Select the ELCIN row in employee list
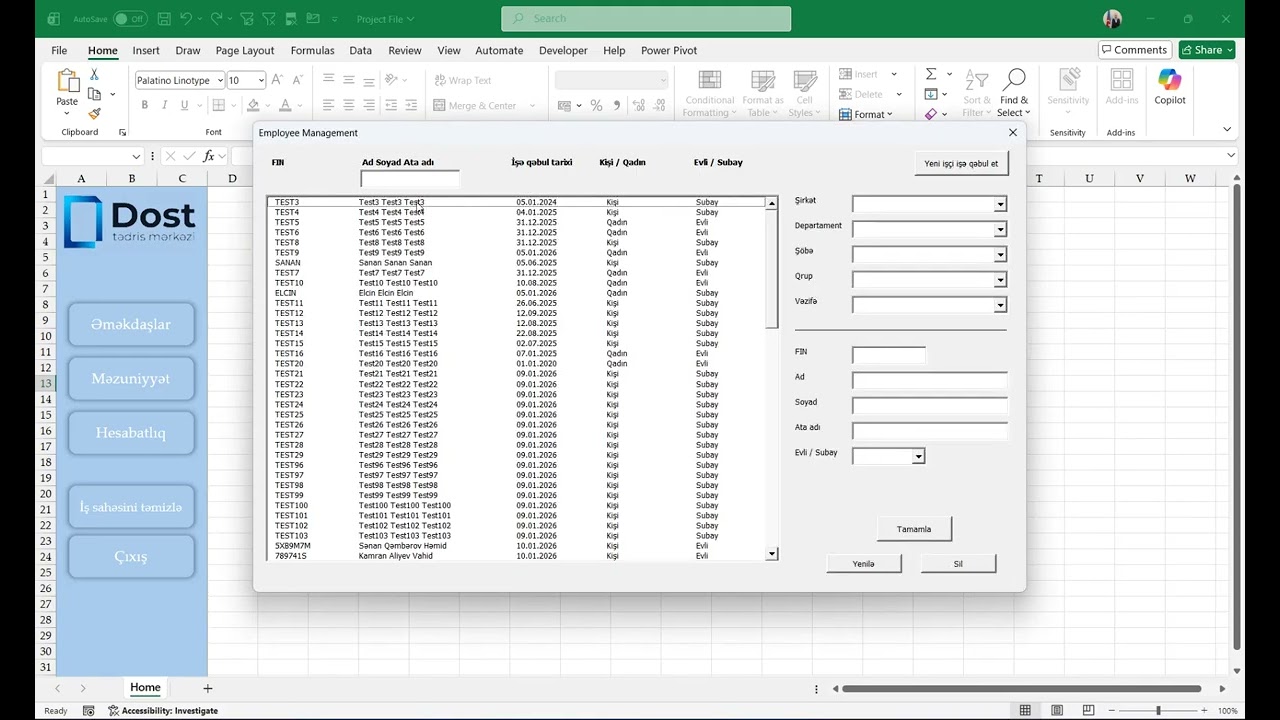The height and width of the screenshot is (720, 1280). tap(518, 293)
